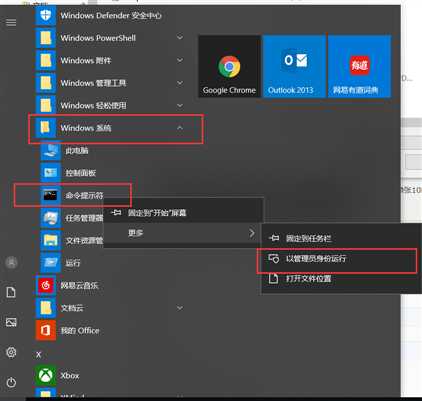Click the Xbox label
This screenshot has height=401, width=422.
point(70,376)
